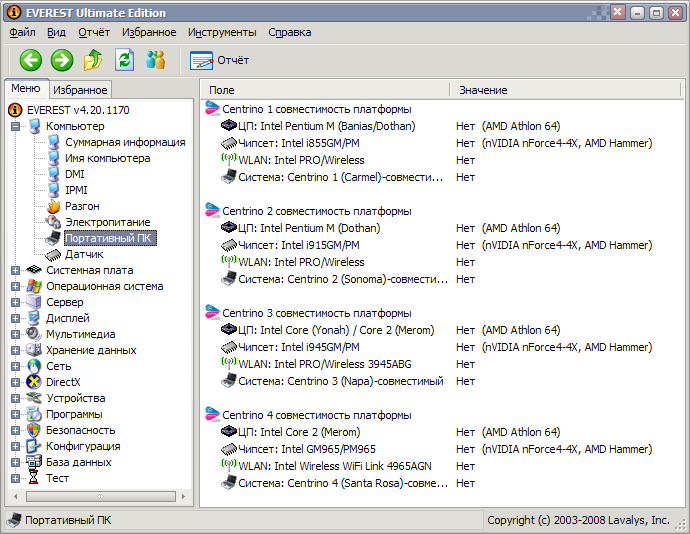Click the tree horizontal scrollbar left arrow

click(16, 497)
